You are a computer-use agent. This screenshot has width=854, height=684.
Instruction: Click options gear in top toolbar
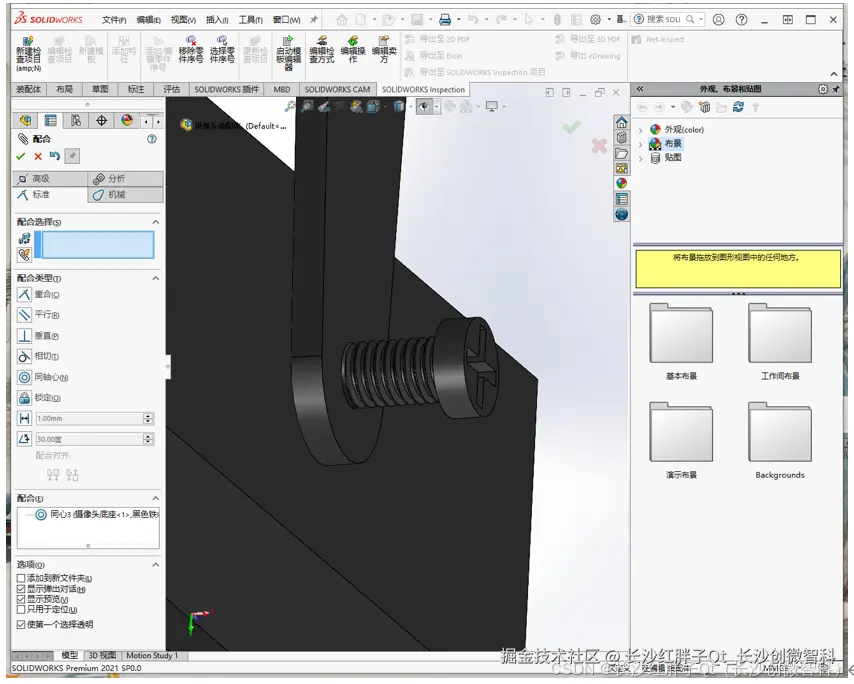tap(595, 20)
